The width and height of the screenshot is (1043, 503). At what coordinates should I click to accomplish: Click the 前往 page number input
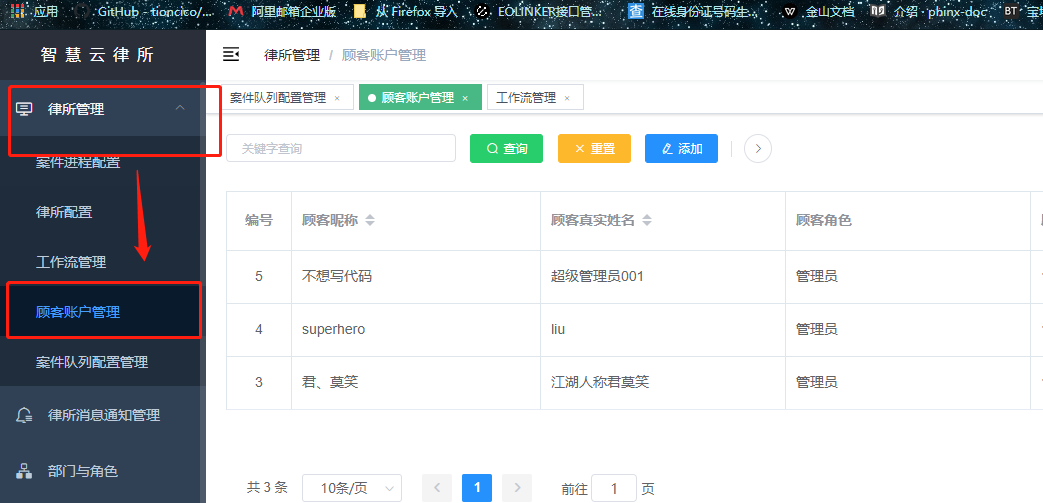tap(613, 488)
